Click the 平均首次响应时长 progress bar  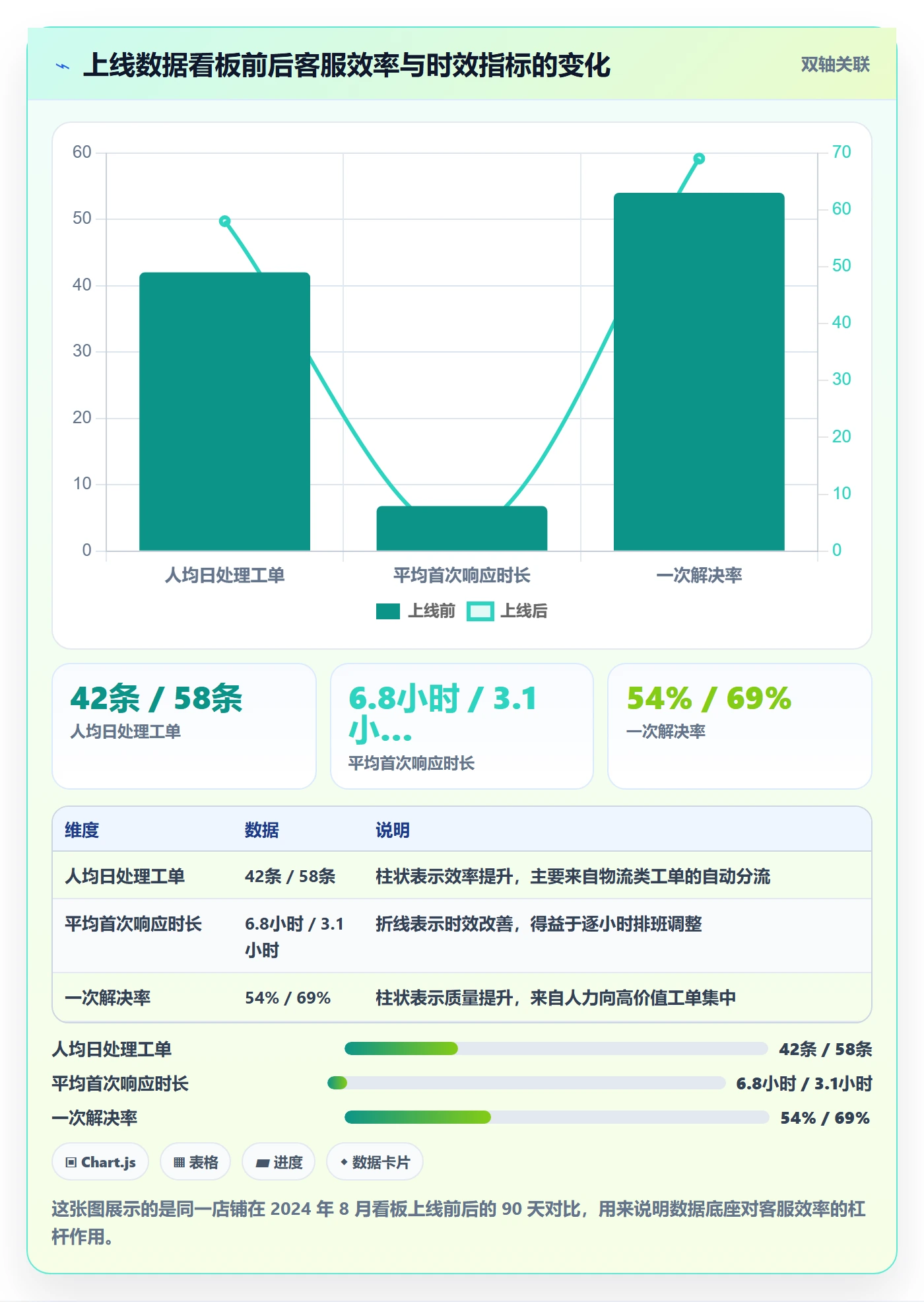526,1083
